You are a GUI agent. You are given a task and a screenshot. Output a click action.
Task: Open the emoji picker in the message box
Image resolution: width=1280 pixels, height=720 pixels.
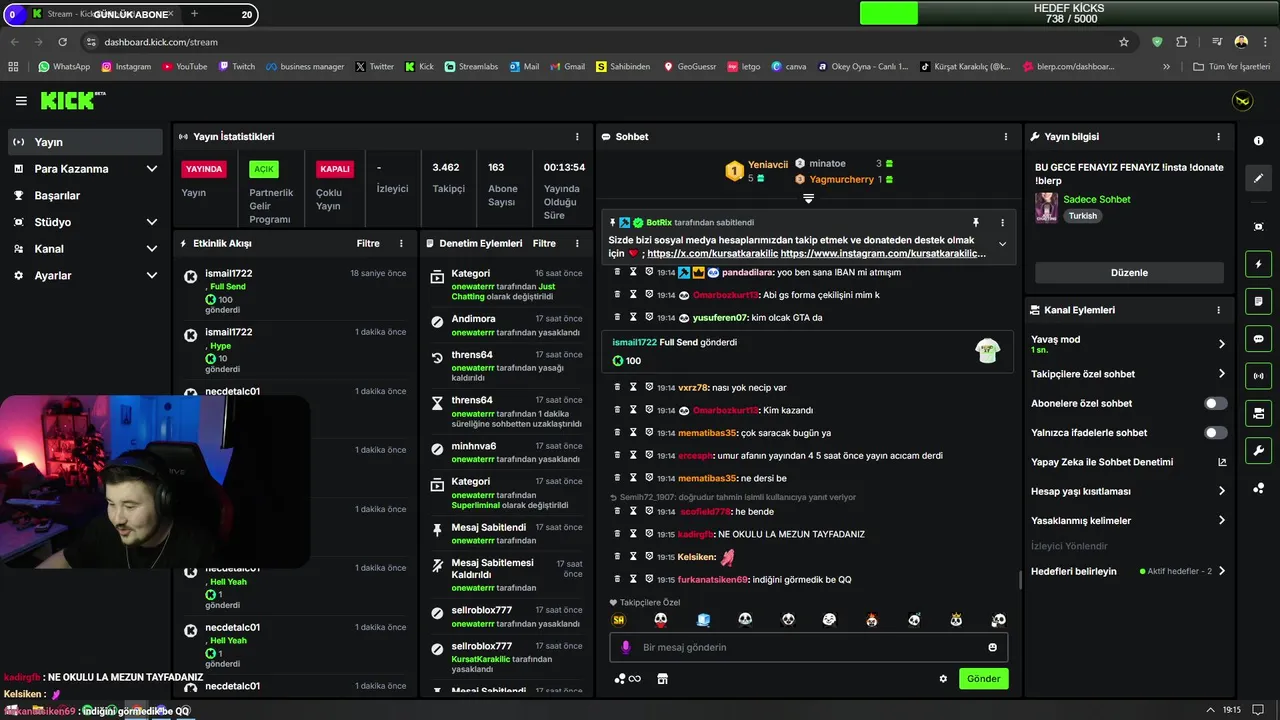(992, 647)
